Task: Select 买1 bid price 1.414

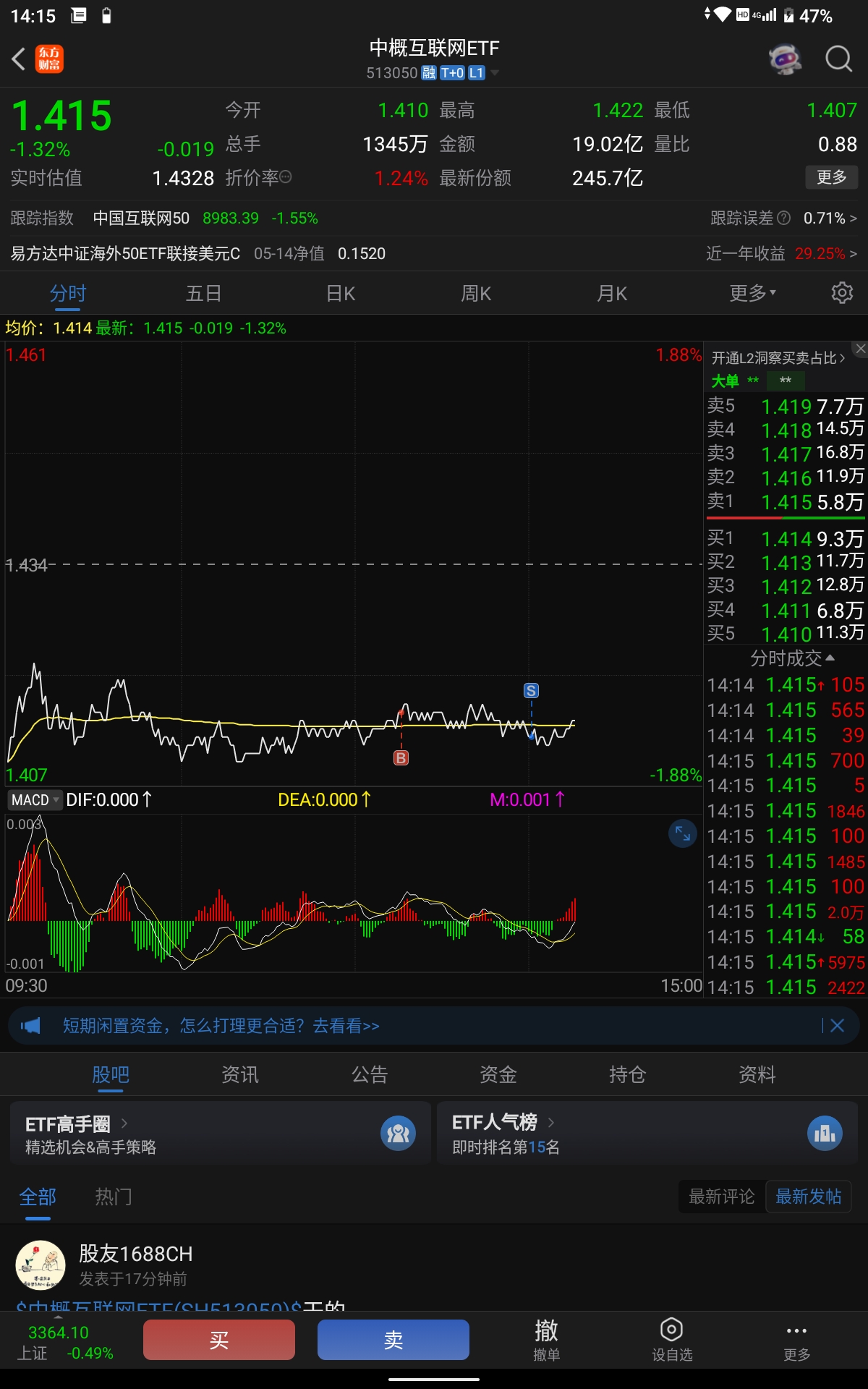Action: (x=786, y=538)
